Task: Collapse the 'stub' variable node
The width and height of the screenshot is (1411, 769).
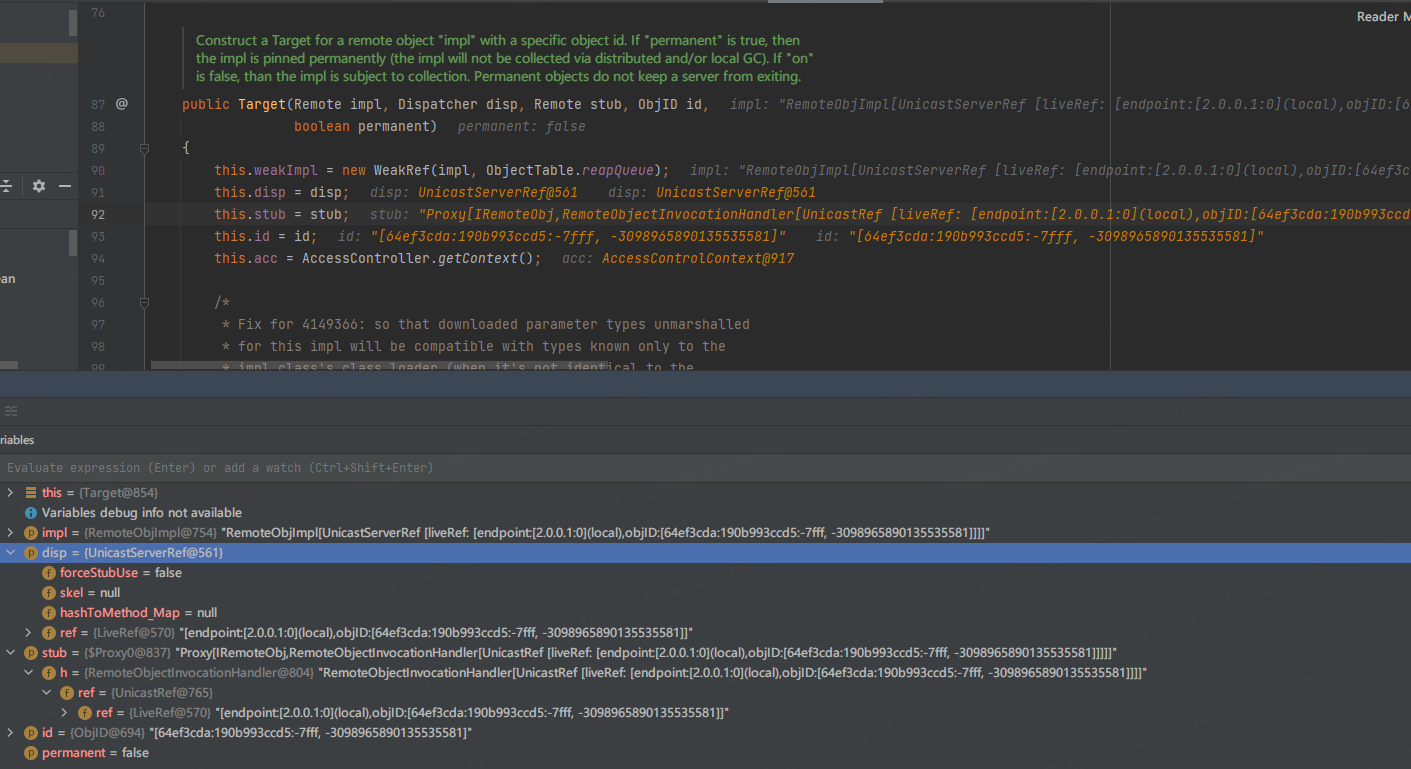Action: [11, 653]
